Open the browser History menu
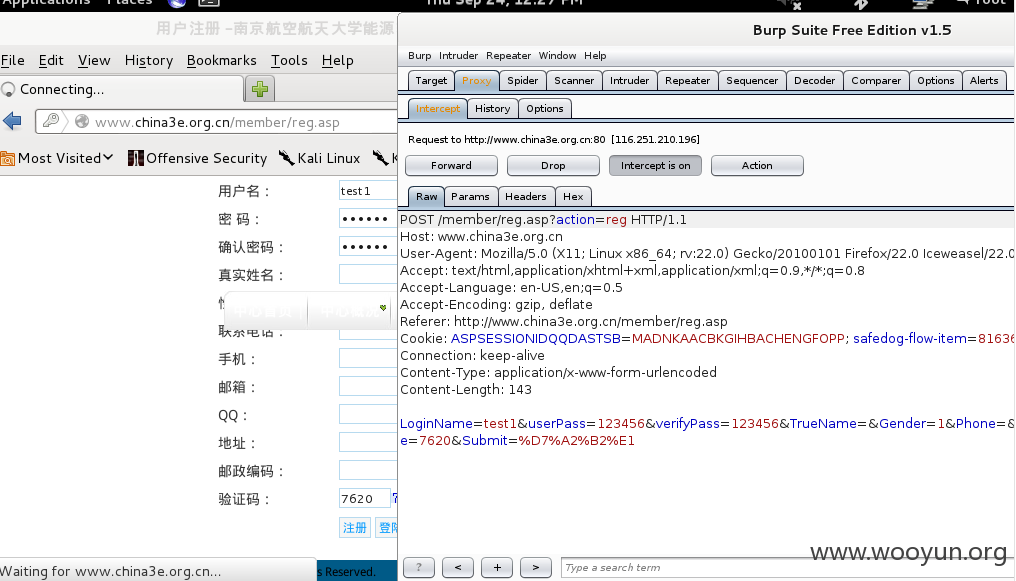The height and width of the screenshot is (581, 1016). click(x=148, y=60)
